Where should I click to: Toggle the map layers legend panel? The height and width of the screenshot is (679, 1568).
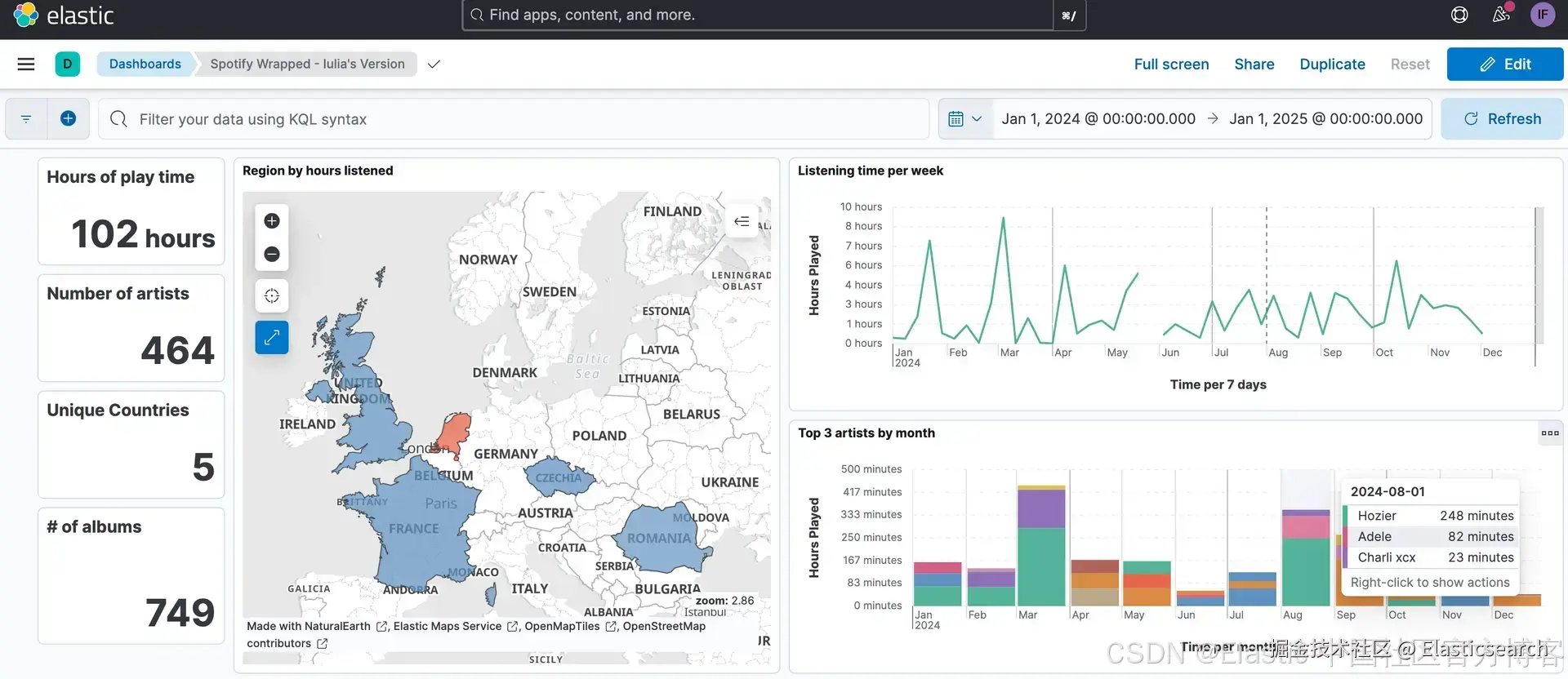point(742,221)
